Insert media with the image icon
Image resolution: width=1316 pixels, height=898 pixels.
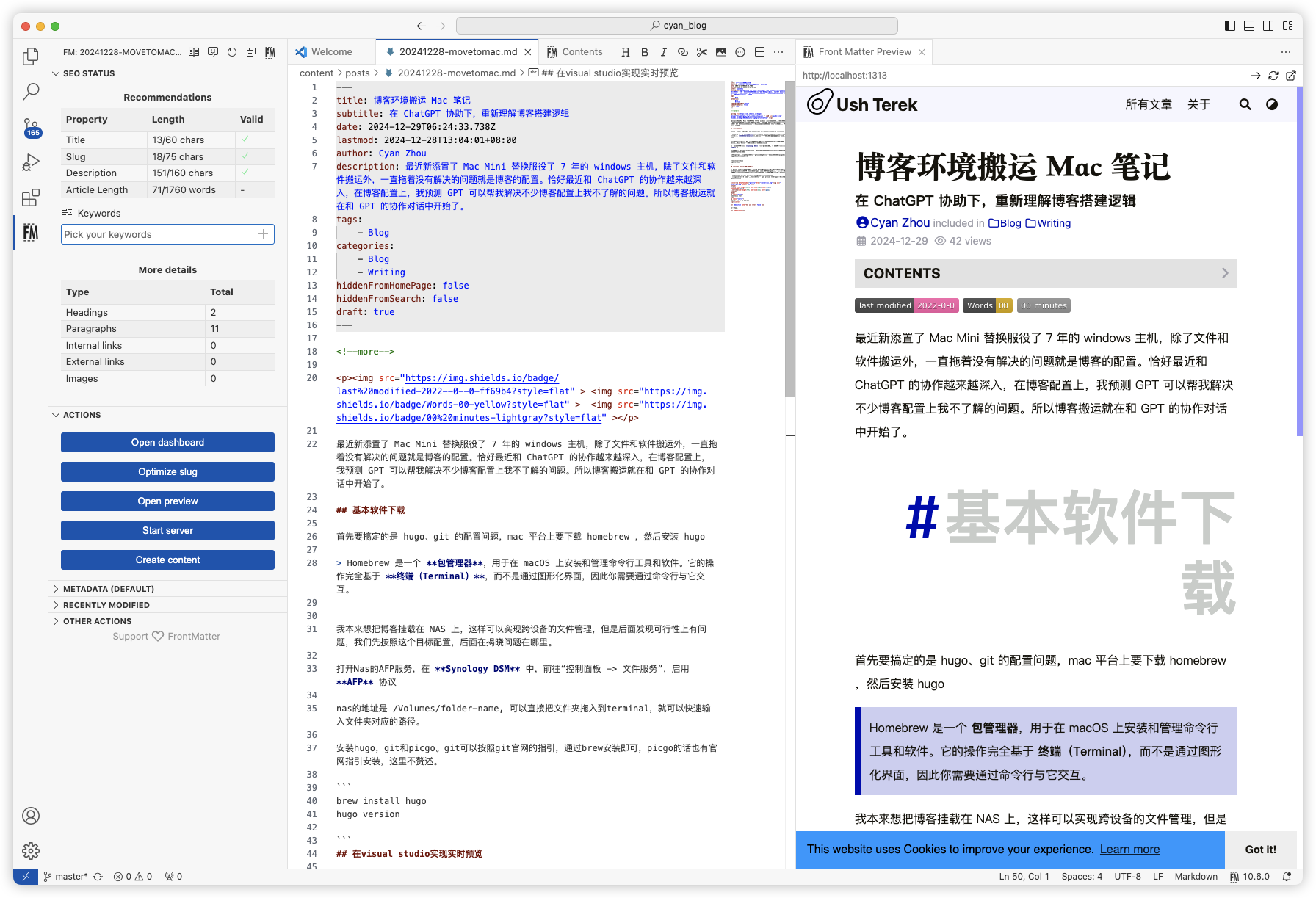721,52
